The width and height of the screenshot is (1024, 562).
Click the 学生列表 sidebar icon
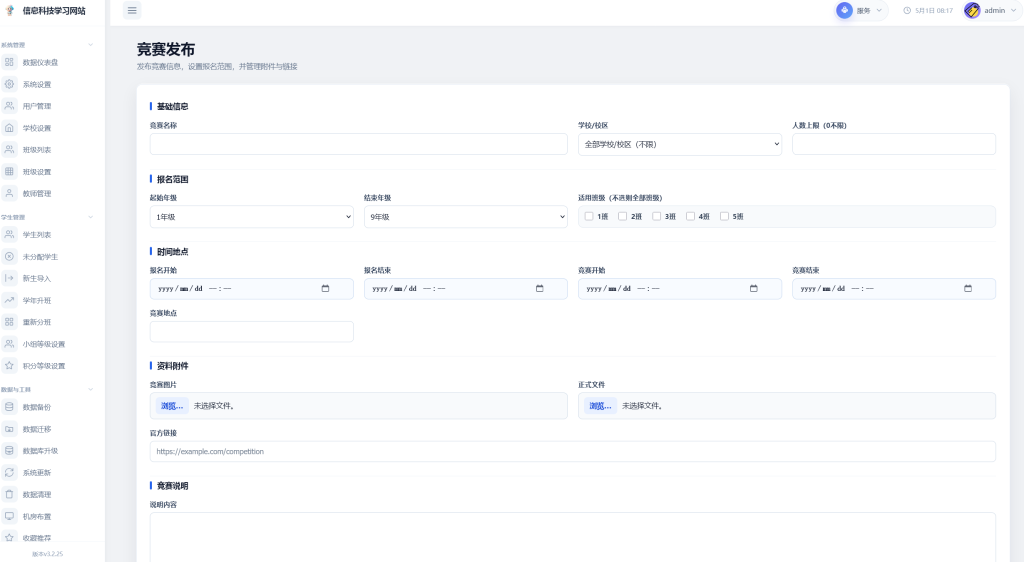9,234
